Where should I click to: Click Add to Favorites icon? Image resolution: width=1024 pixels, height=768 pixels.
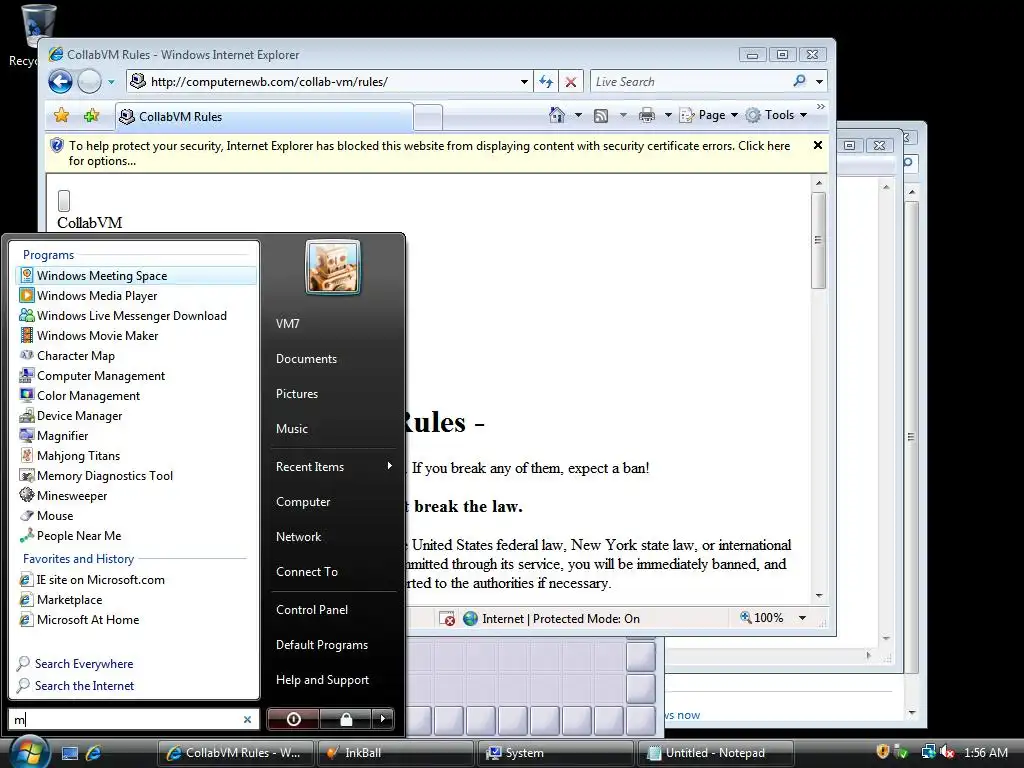click(x=91, y=116)
